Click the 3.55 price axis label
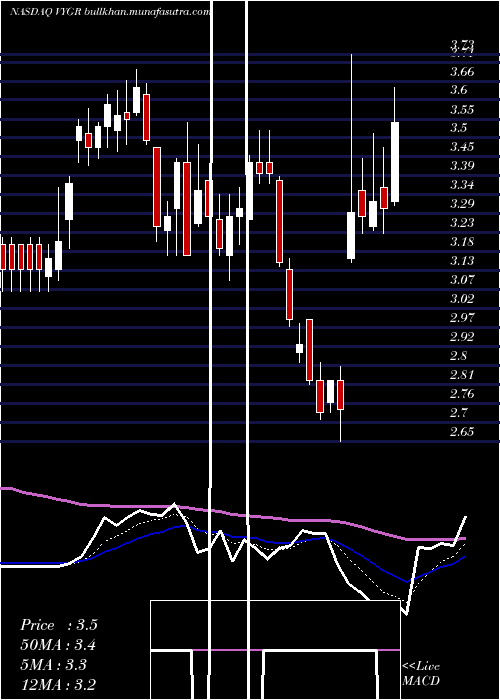This screenshot has width=500, height=700. [x=462, y=110]
